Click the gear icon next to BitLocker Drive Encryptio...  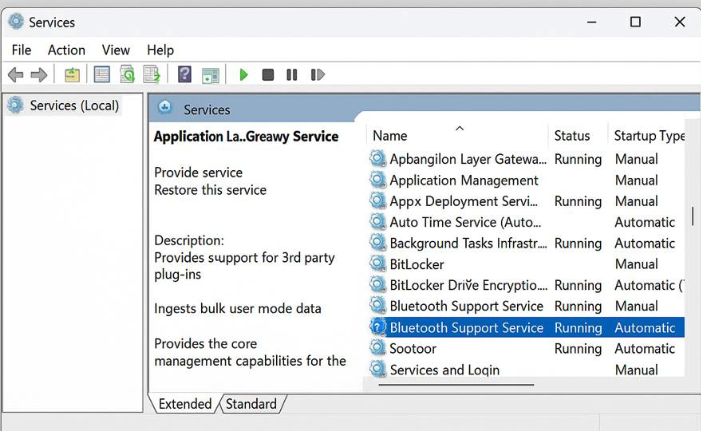click(378, 285)
